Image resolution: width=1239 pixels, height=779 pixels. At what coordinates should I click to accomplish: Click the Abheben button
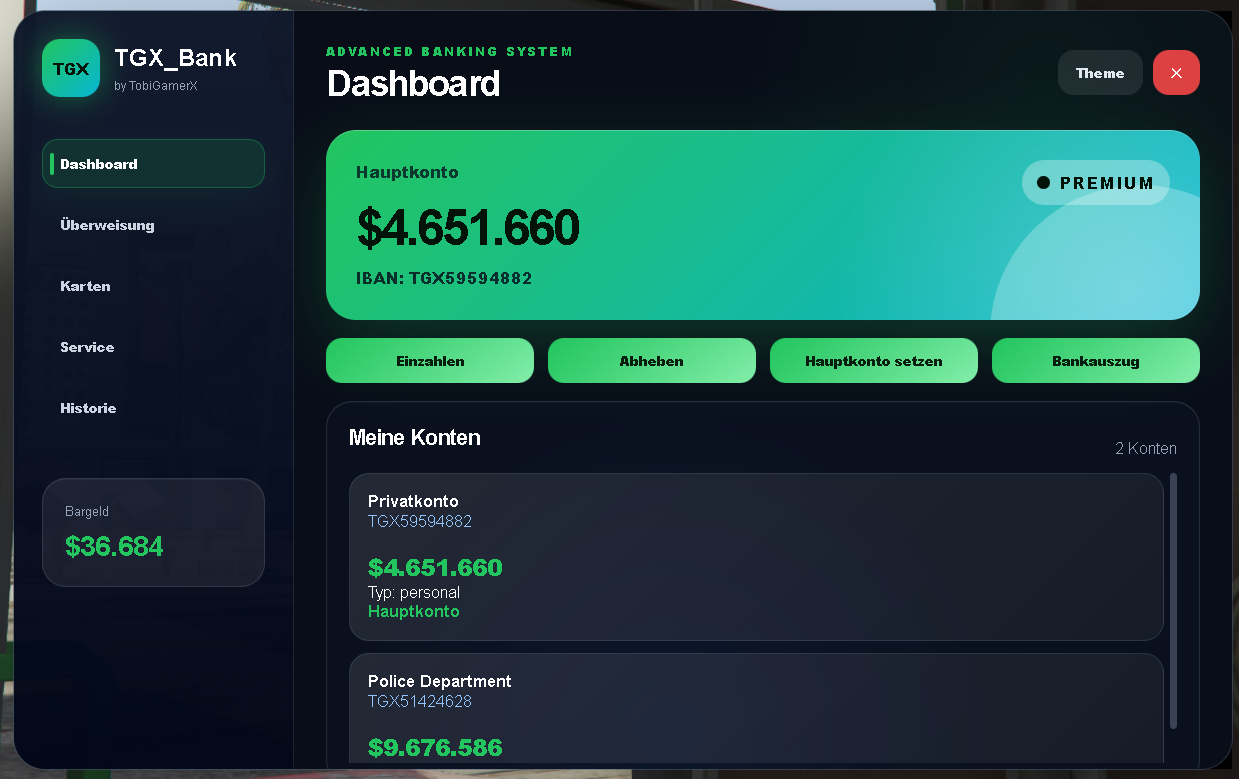pyautogui.click(x=652, y=361)
